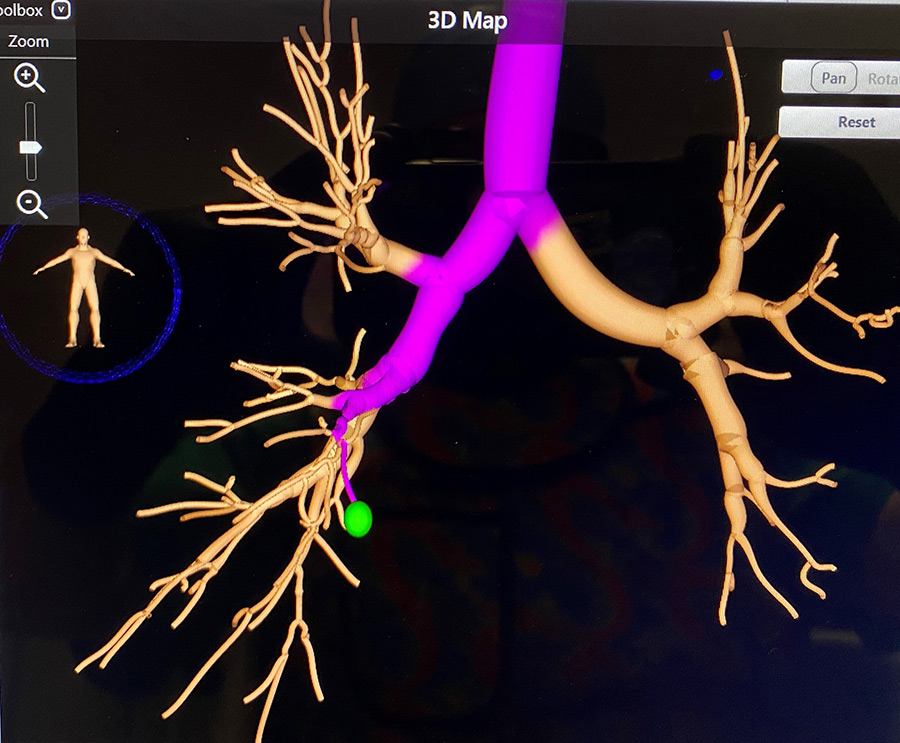
Task: Click the 3D Map title tab
Action: 466,21
